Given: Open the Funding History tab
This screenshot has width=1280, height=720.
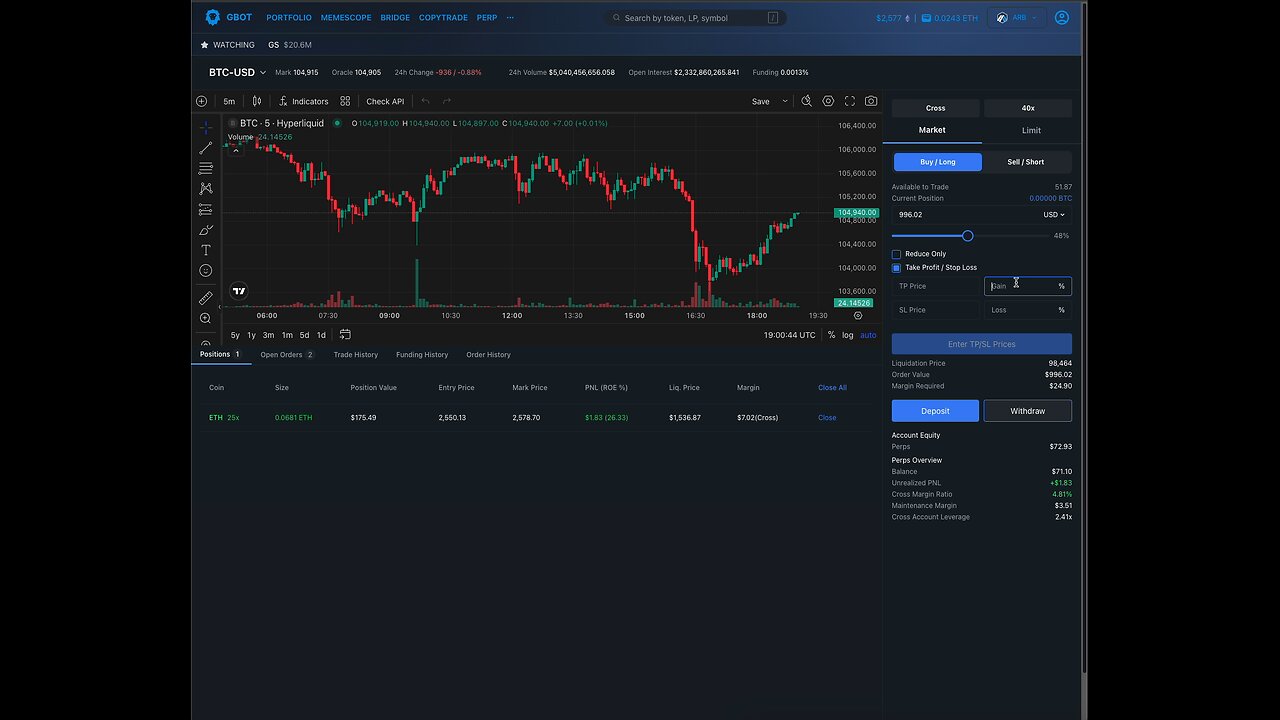Looking at the screenshot, I should coord(422,355).
